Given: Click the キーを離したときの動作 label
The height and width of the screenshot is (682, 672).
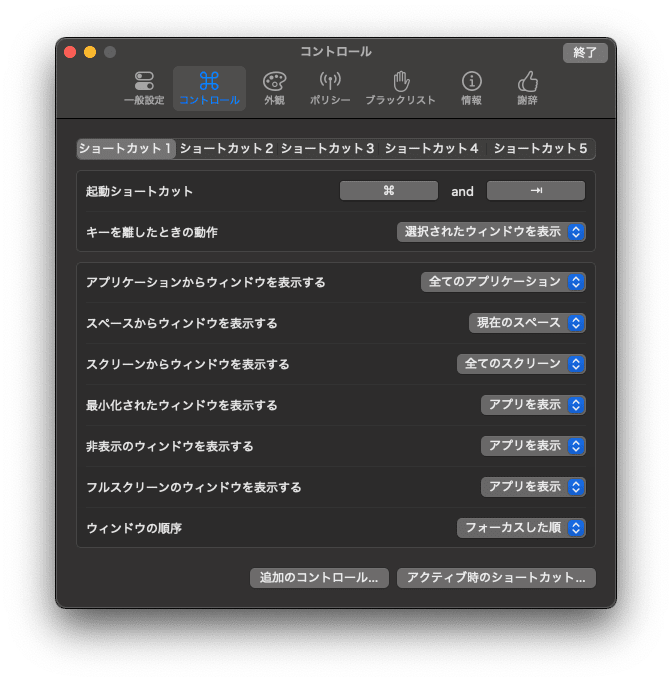Looking at the screenshot, I should pos(152,232).
